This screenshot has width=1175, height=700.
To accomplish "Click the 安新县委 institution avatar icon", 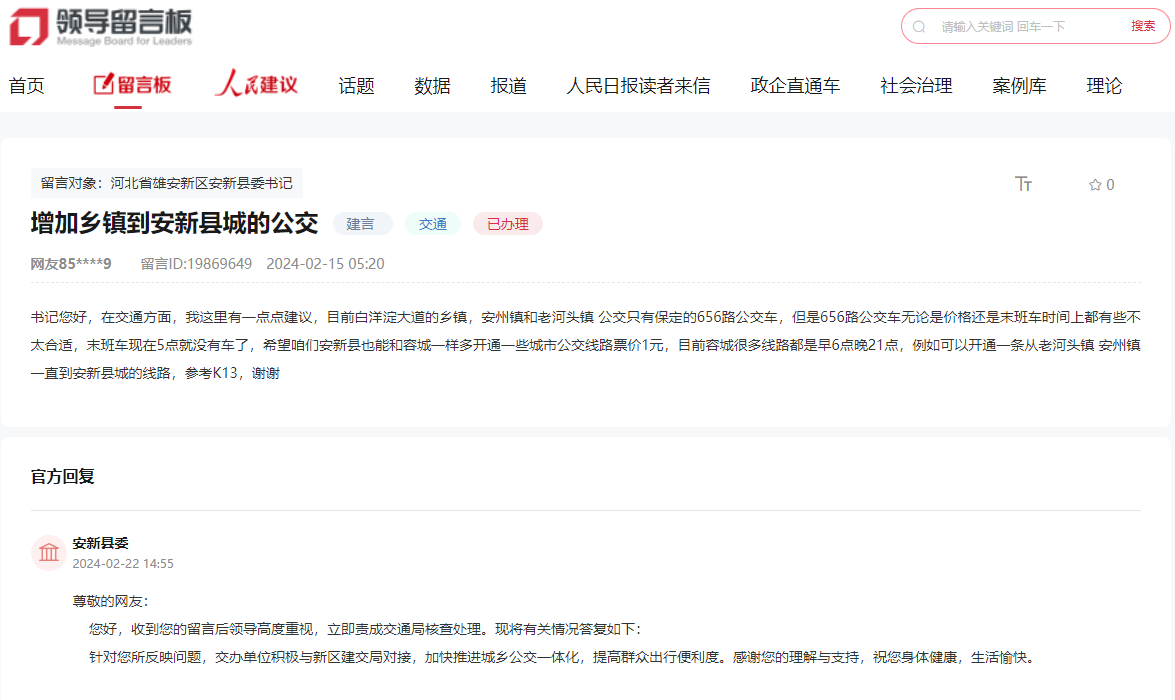I will pos(49,553).
